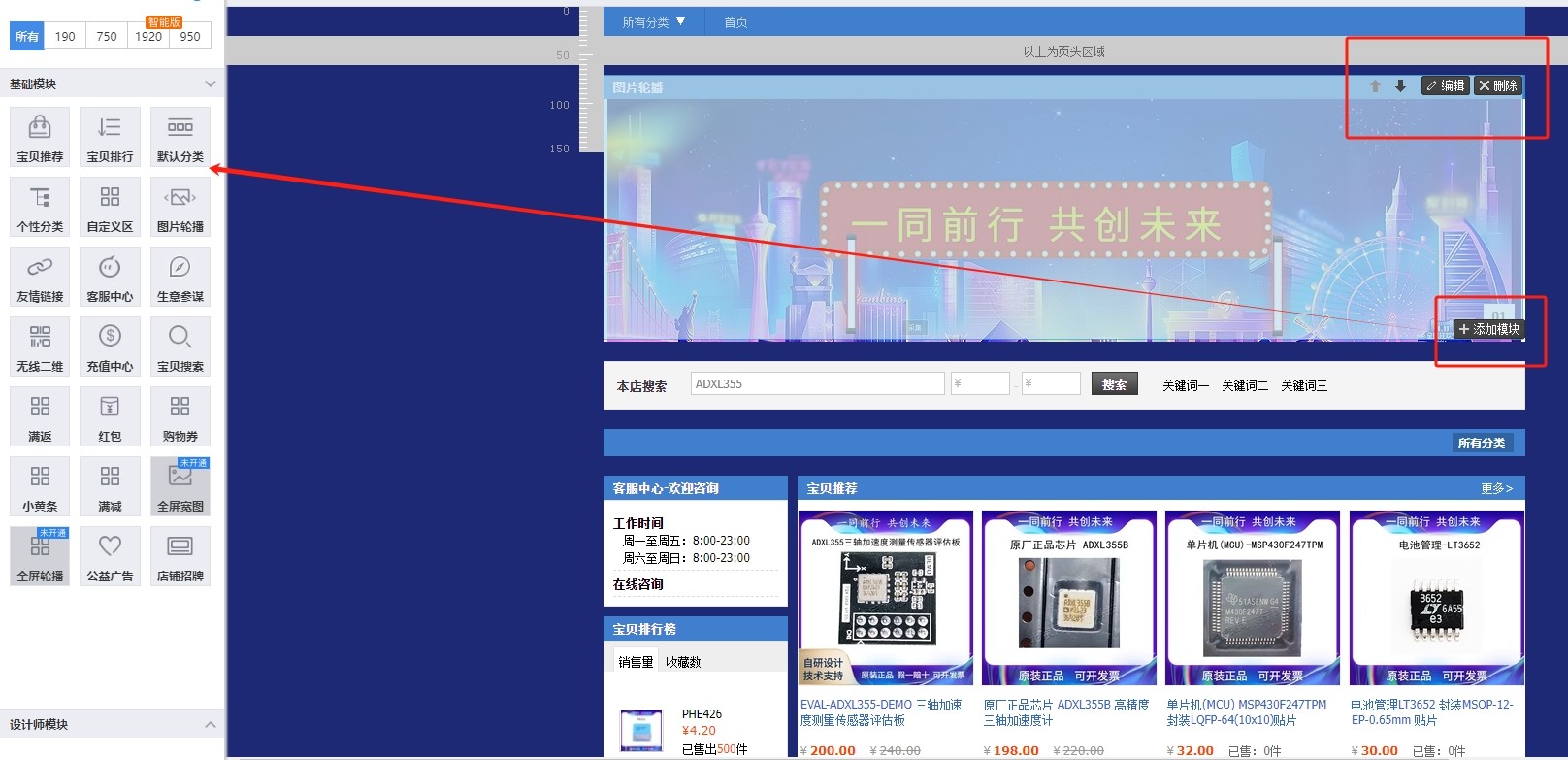Screen dimensions: 1568x760
Task: Open the 更多 link in 宝贝推荐
Action: [x=1496, y=488]
